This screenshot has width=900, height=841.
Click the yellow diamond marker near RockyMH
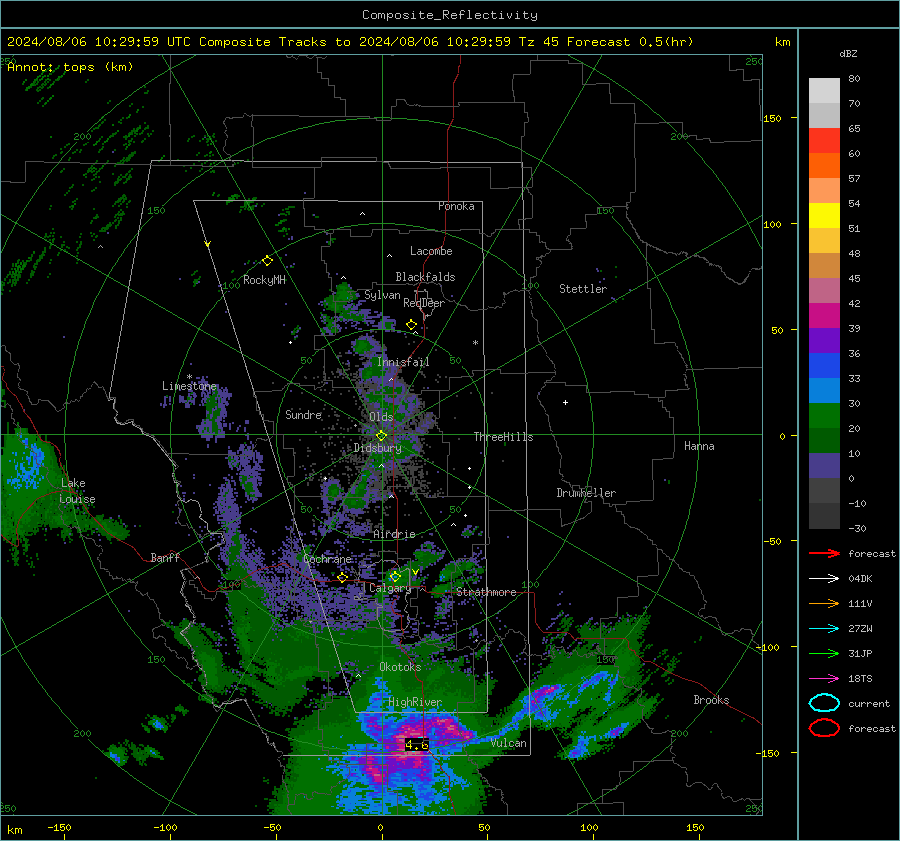[x=267, y=261]
